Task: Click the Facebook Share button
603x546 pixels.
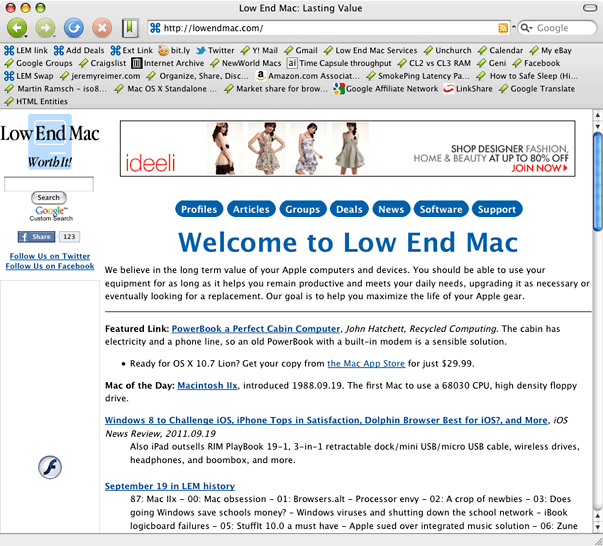Action: click(x=37, y=237)
